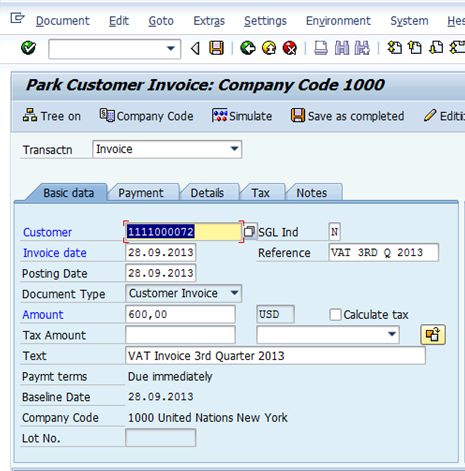This screenshot has width=465, height=471.
Task: Click the Find Next binoculars icon
Action: coord(362,48)
